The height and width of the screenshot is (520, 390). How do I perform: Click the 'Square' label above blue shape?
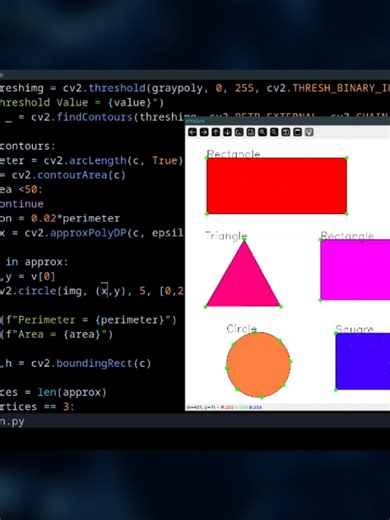tap(354, 329)
